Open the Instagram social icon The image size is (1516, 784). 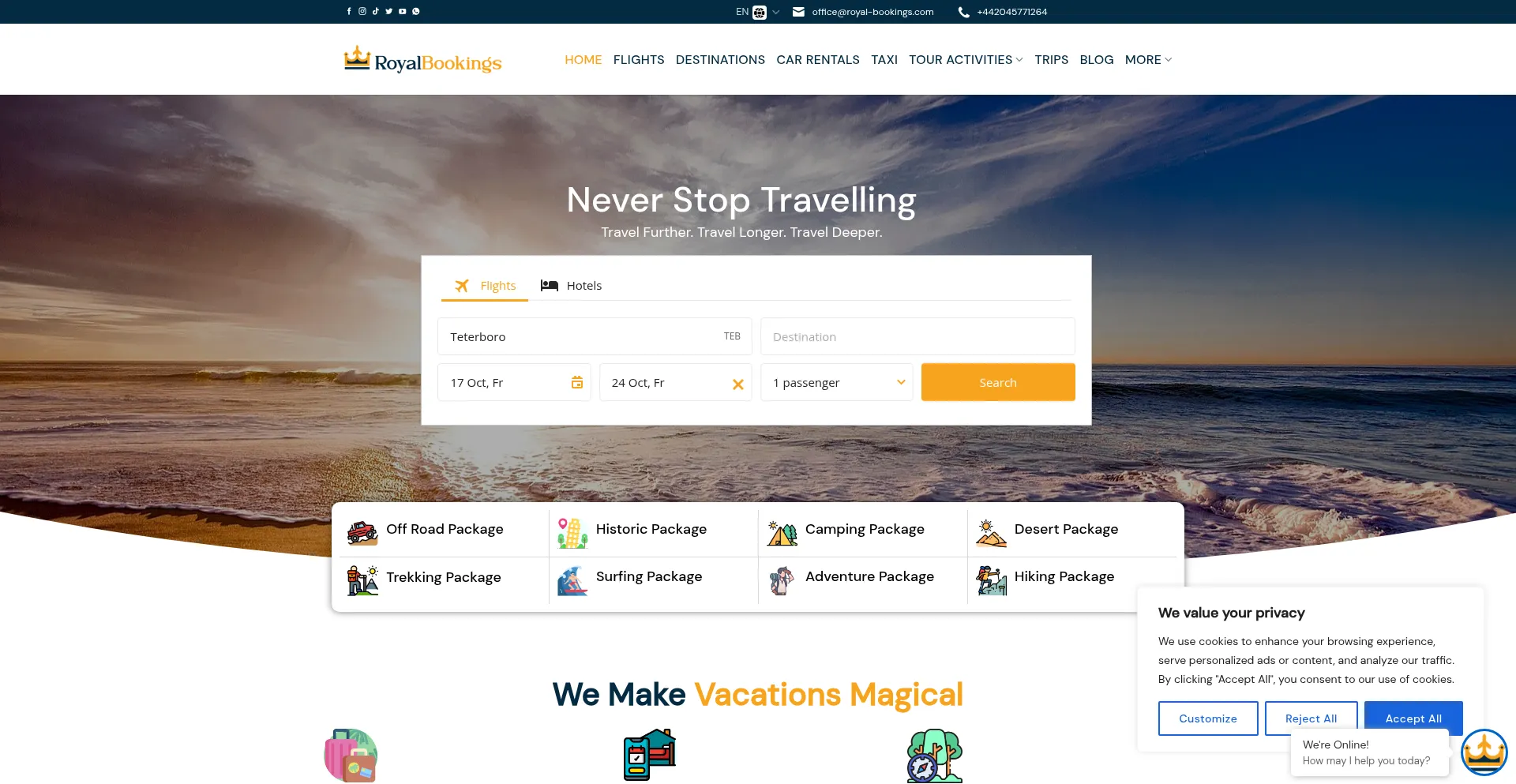coord(362,12)
